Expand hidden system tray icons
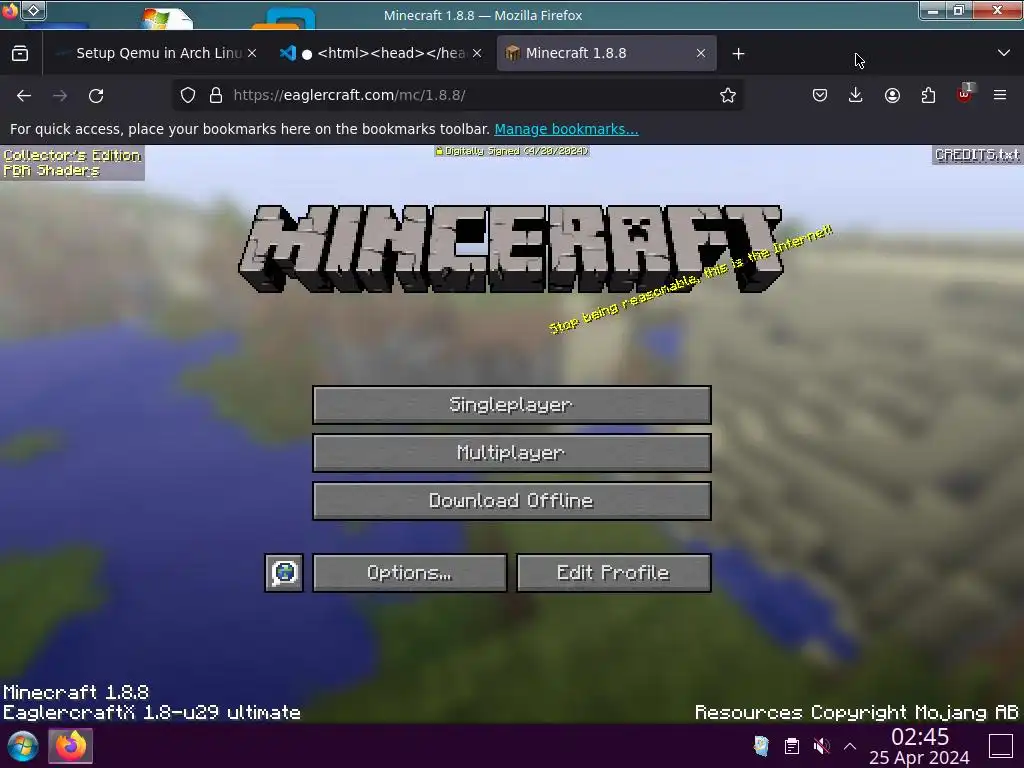 pyautogui.click(x=850, y=746)
